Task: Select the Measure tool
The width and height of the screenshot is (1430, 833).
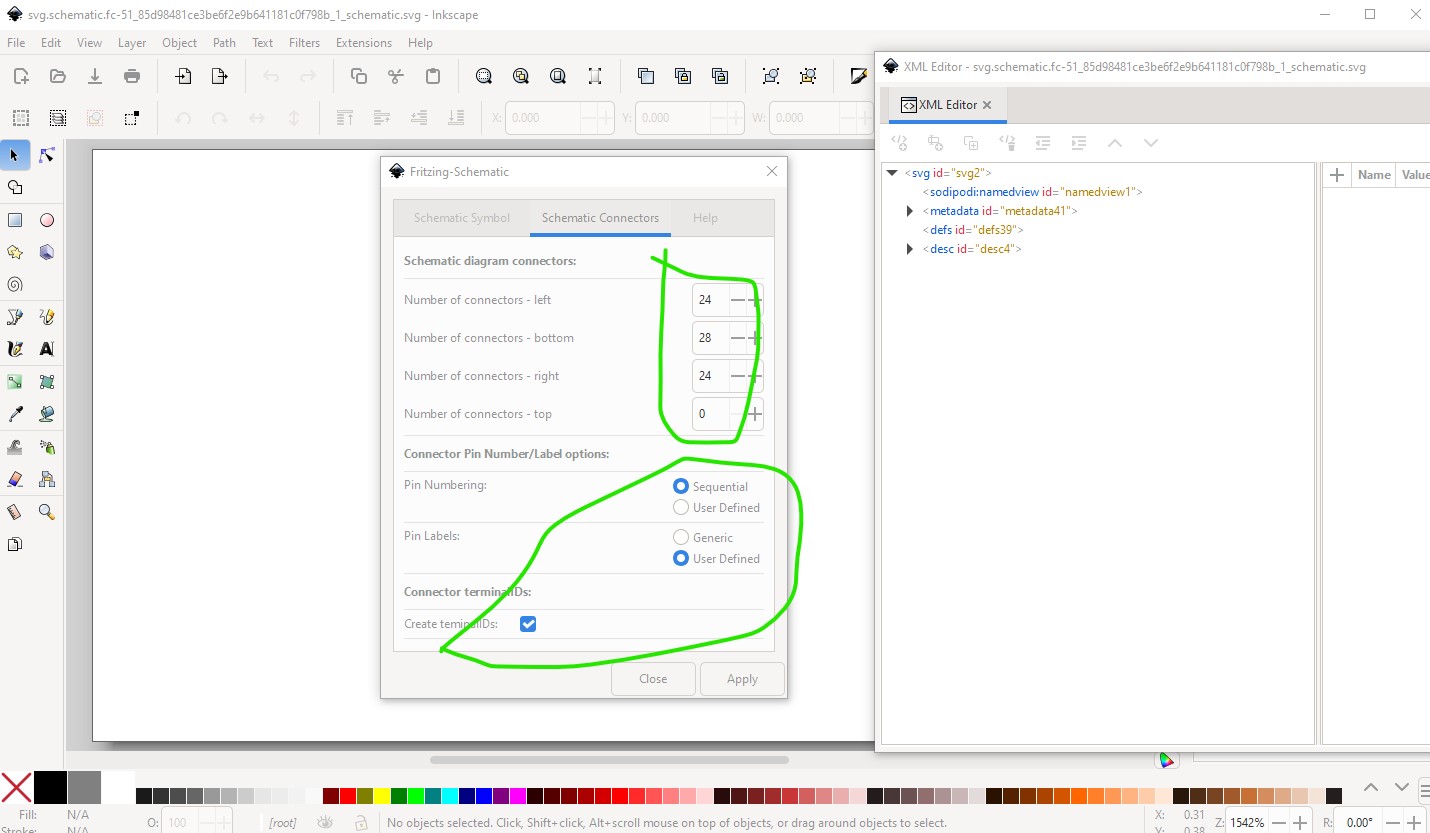Action: coord(15,512)
